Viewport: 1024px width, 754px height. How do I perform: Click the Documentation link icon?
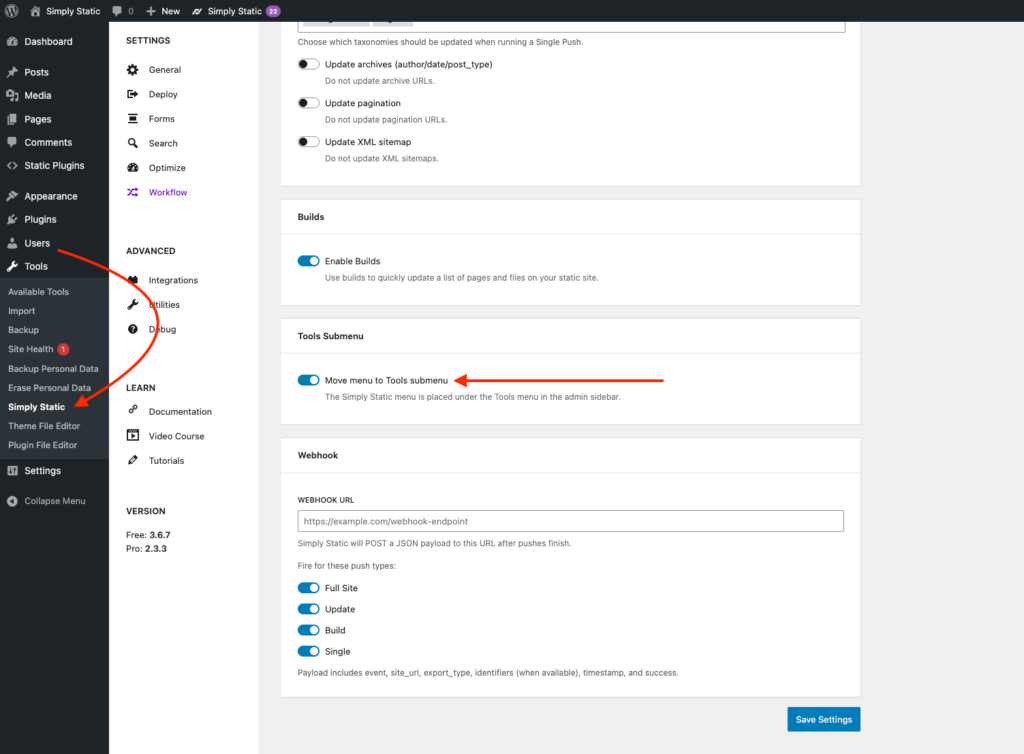(x=133, y=411)
